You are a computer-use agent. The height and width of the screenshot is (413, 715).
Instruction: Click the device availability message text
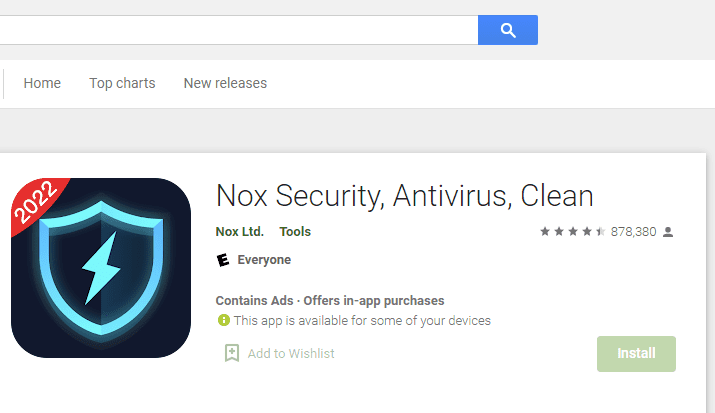coord(362,321)
